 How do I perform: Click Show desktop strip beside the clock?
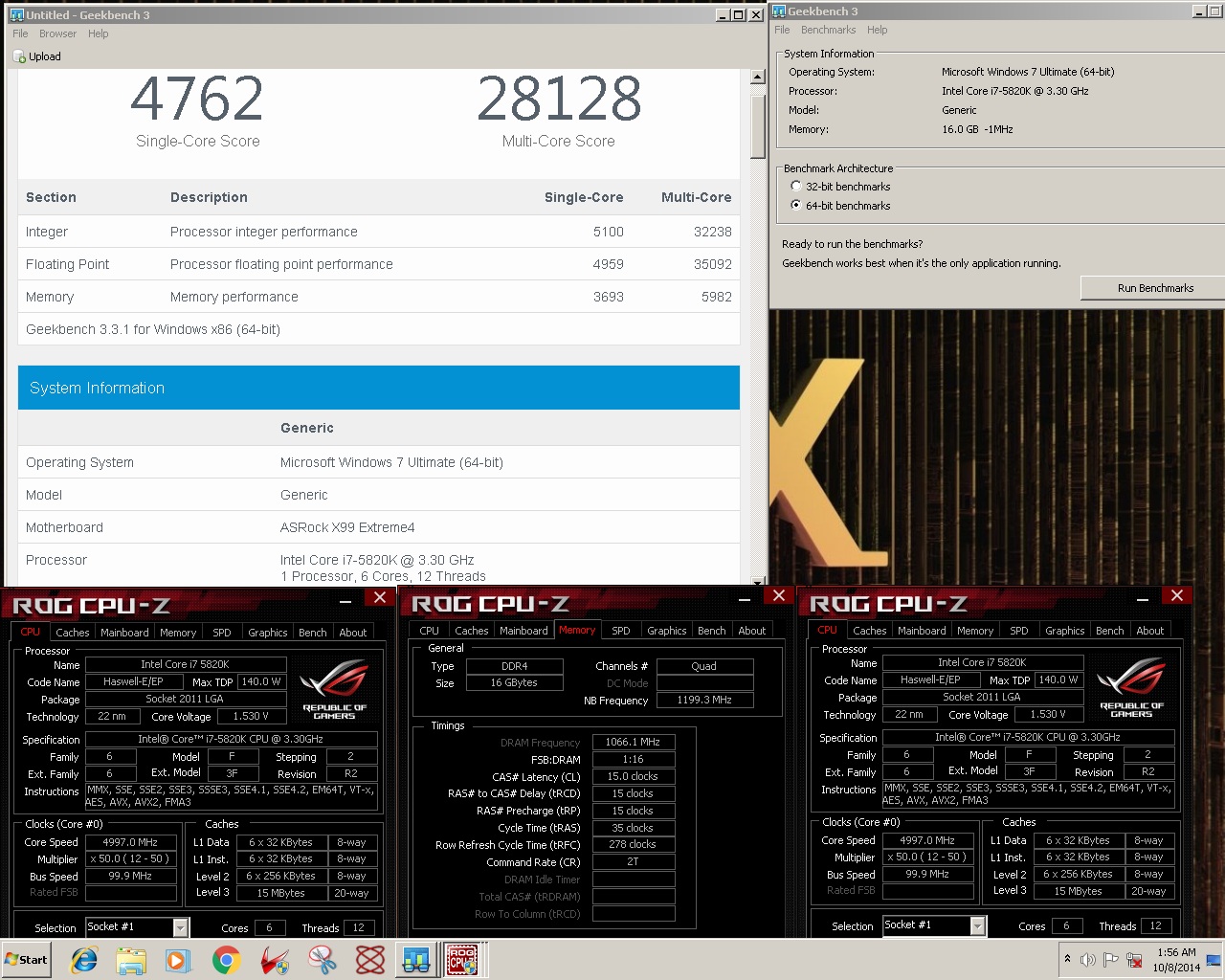click(x=1215, y=959)
